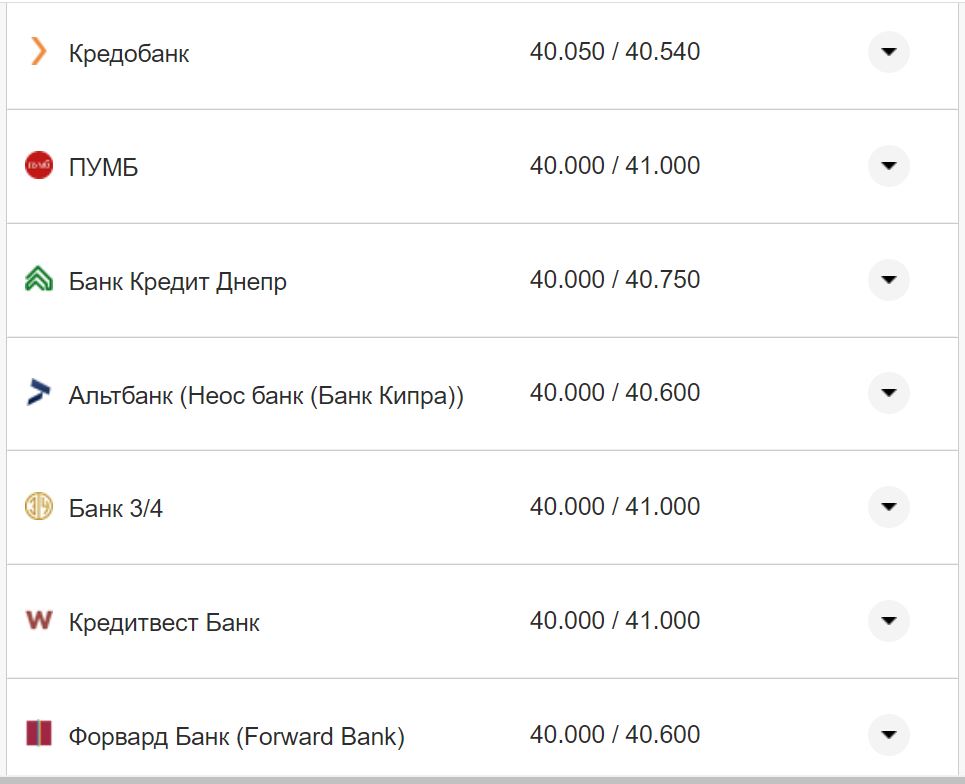Open the Кредобанк bank name link
965x784 pixels.
(129, 54)
